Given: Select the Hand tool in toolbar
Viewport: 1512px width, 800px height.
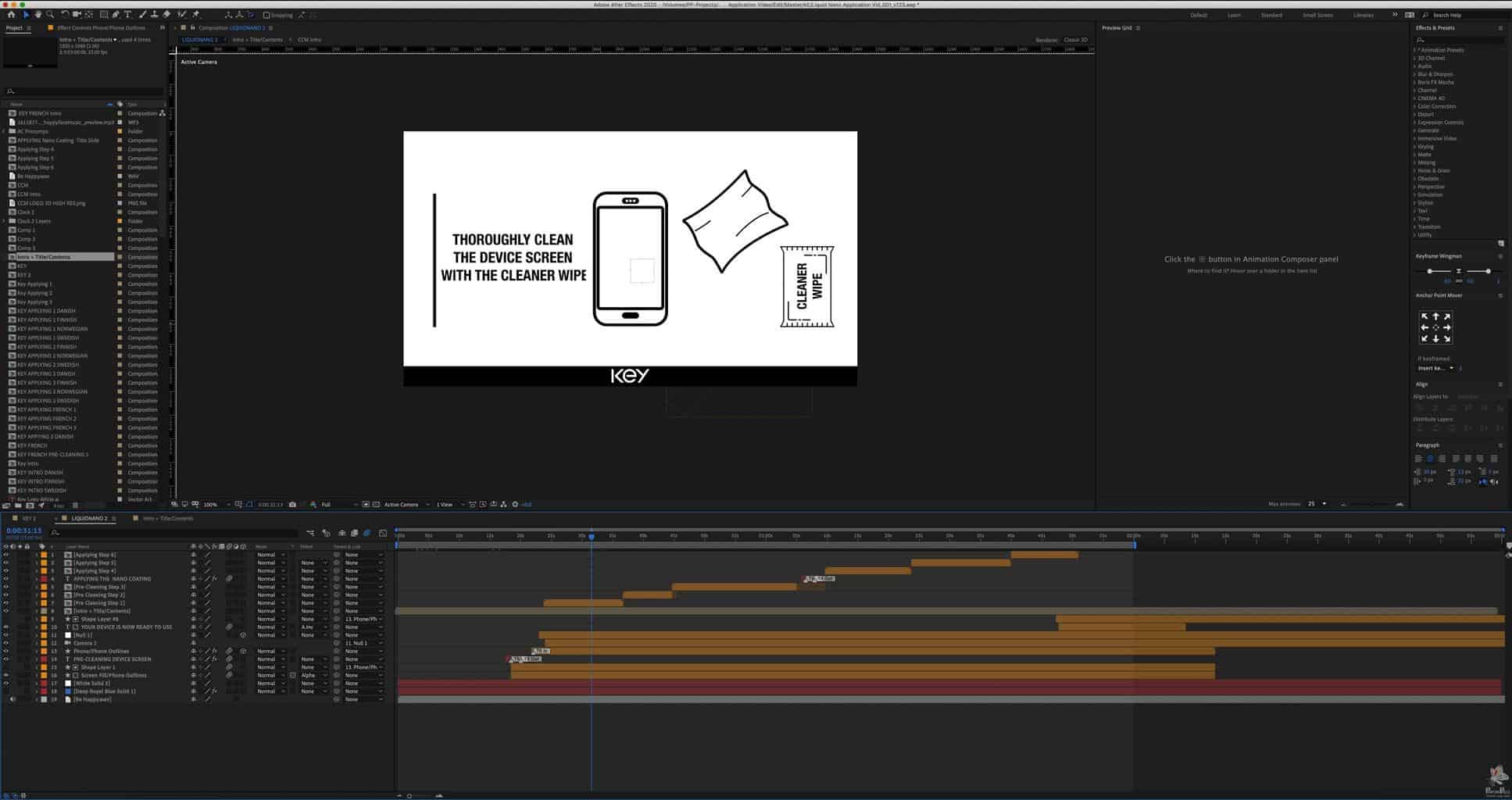Looking at the screenshot, I should coord(38,14).
